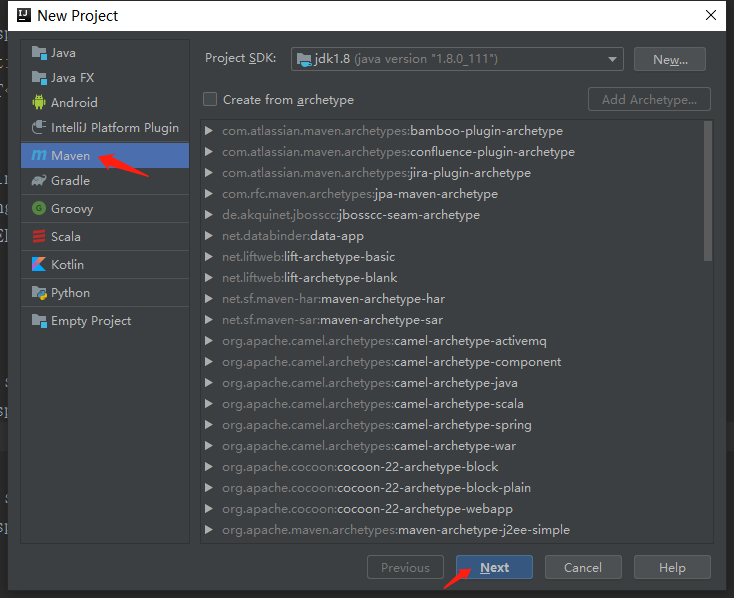Viewport: 734px width, 598px height.
Task: Select the Python entry label
Action: (70, 293)
